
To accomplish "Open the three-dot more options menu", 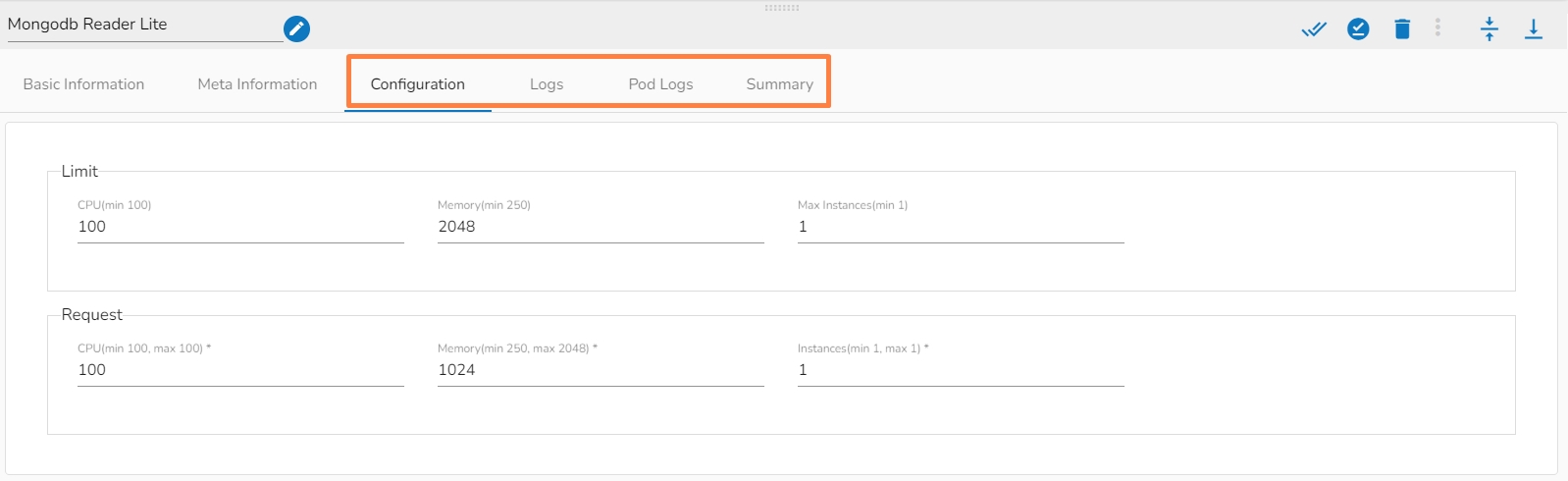I will [x=1437, y=27].
